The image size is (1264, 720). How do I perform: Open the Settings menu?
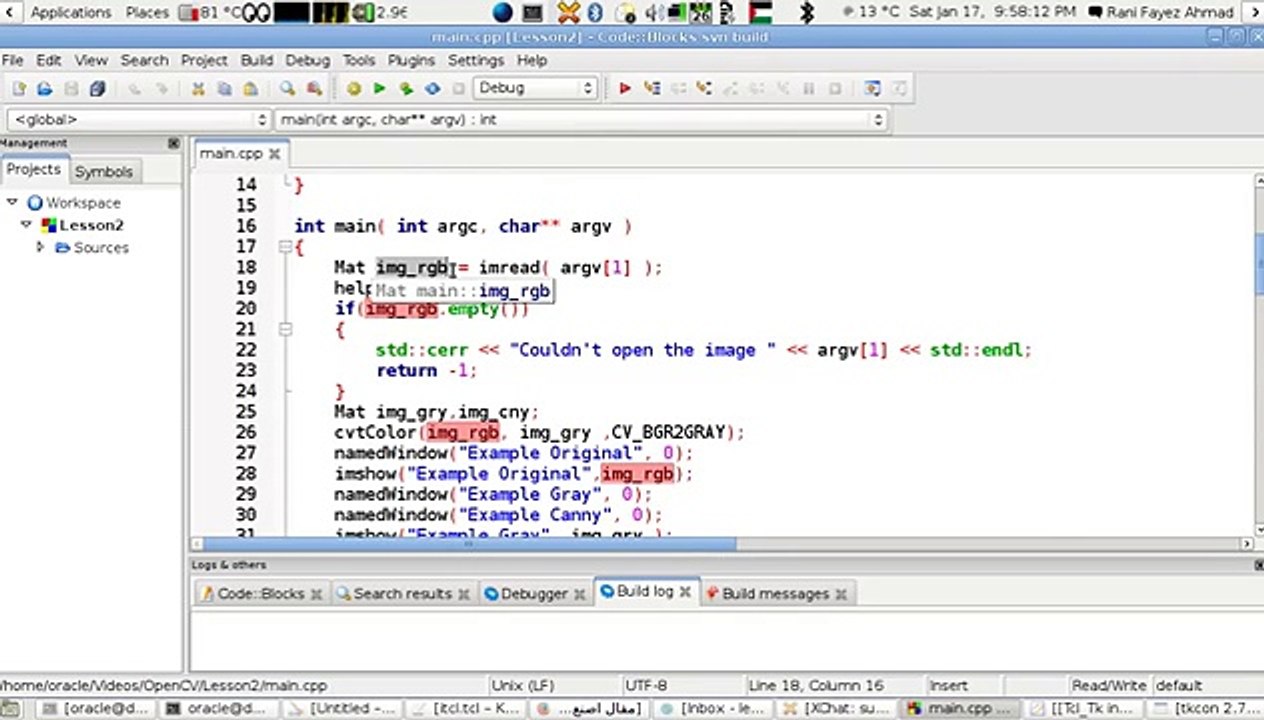[476, 60]
